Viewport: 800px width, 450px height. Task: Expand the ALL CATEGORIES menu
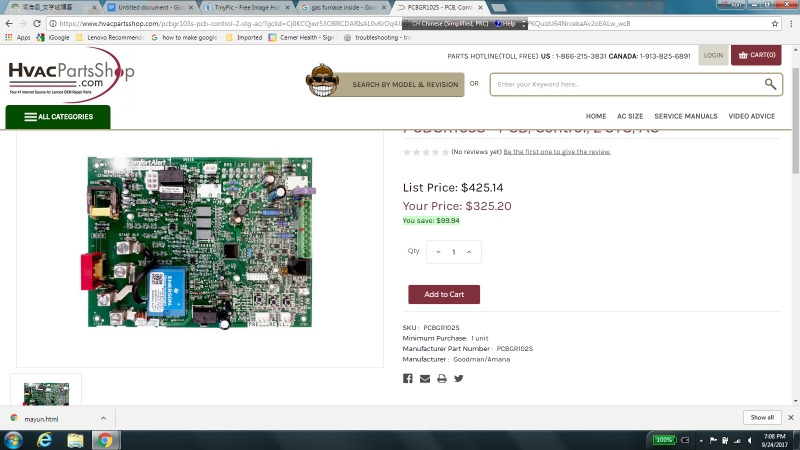(x=58, y=117)
